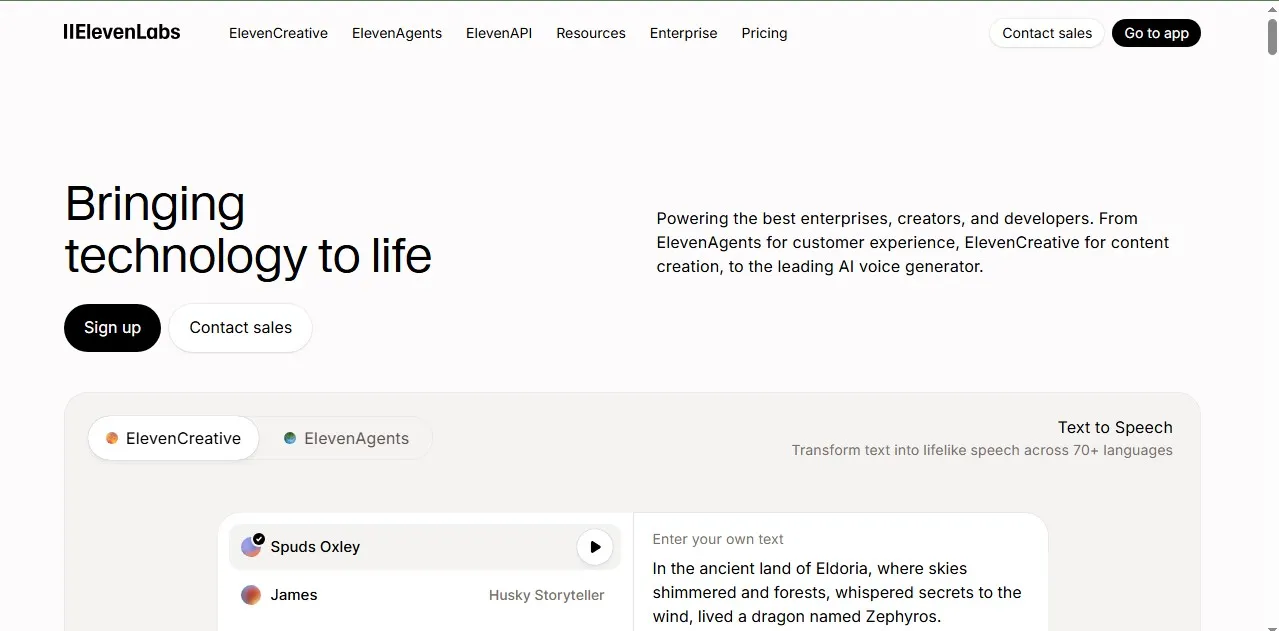
Task: Click the teal icon beside ElevenAgents label
Action: coord(289,438)
